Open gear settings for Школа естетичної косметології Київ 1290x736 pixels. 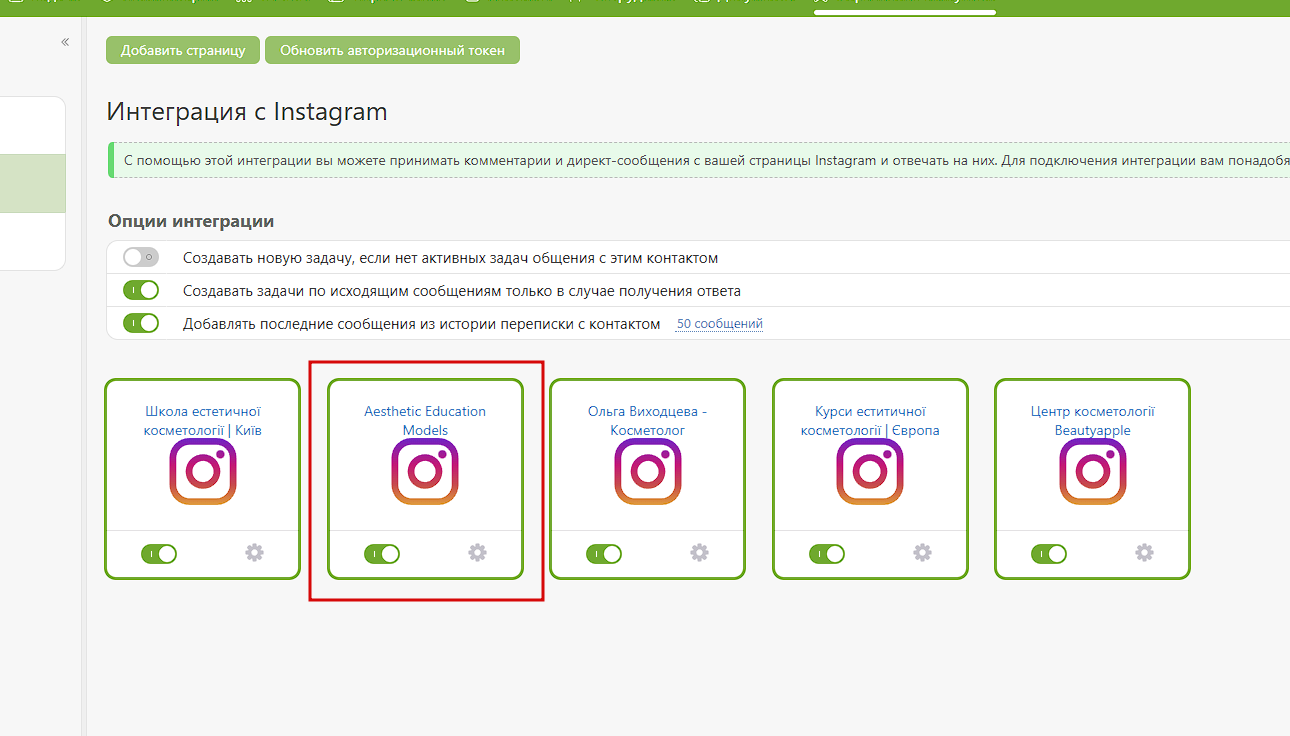coord(255,553)
